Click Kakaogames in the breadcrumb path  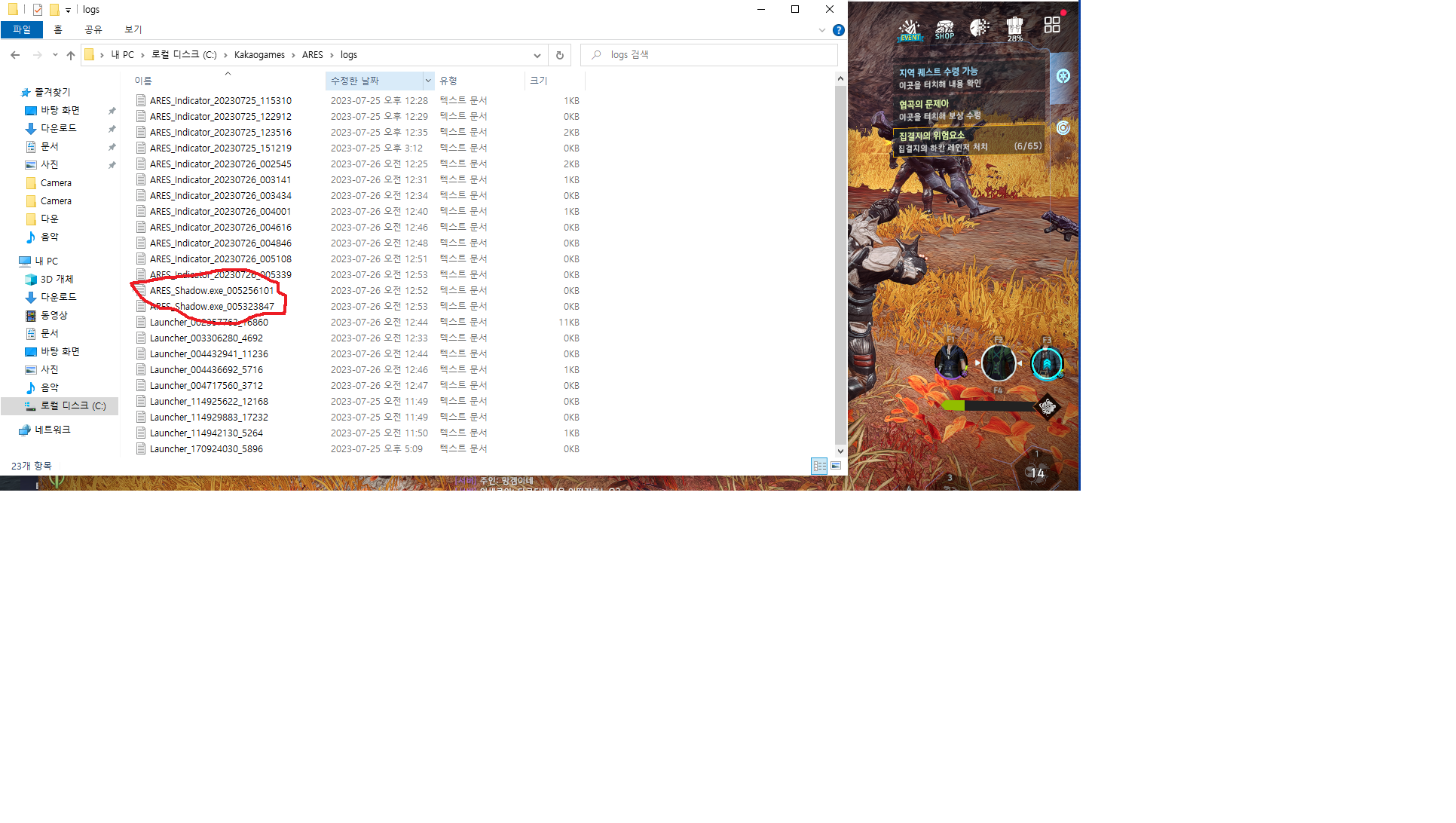pyautogui.click(x=259, y=55)
